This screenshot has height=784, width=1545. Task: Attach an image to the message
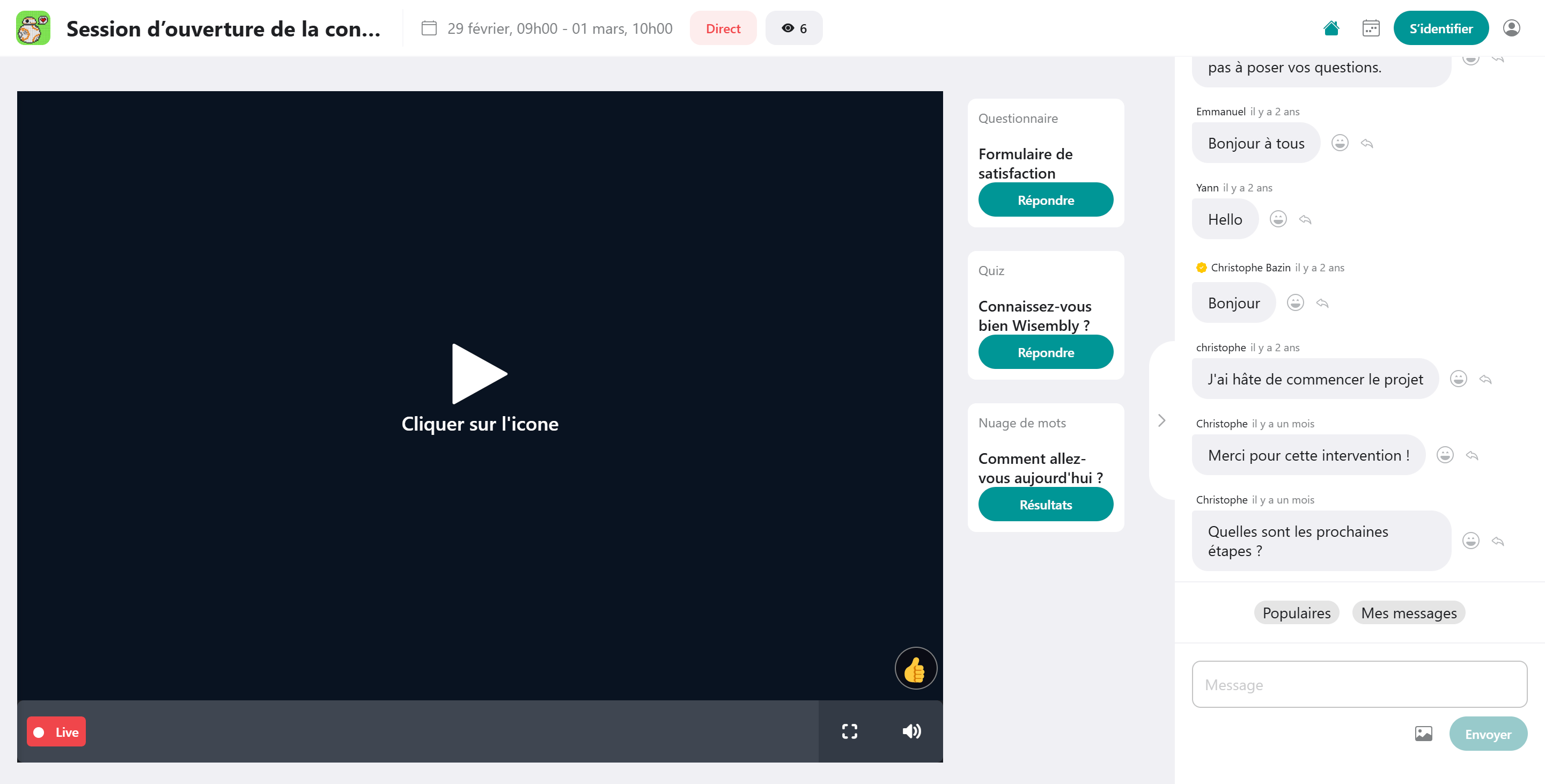1423,734
